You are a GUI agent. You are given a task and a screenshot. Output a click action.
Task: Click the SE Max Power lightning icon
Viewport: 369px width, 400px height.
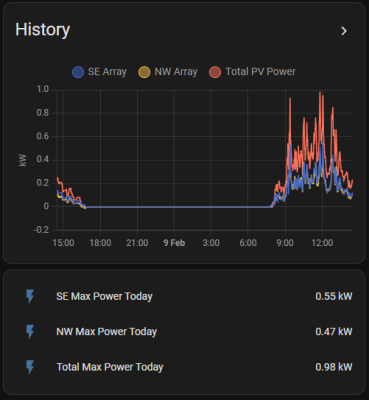30,296
